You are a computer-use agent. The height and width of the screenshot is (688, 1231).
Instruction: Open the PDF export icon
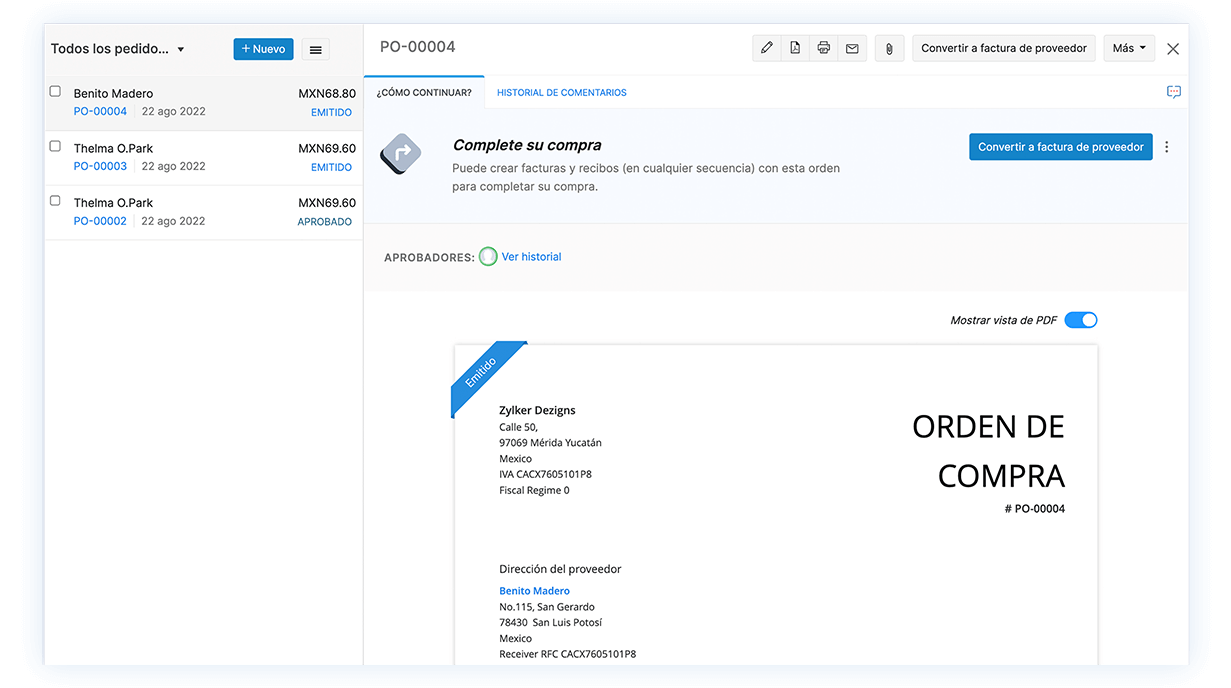click(x=795, y=47)
